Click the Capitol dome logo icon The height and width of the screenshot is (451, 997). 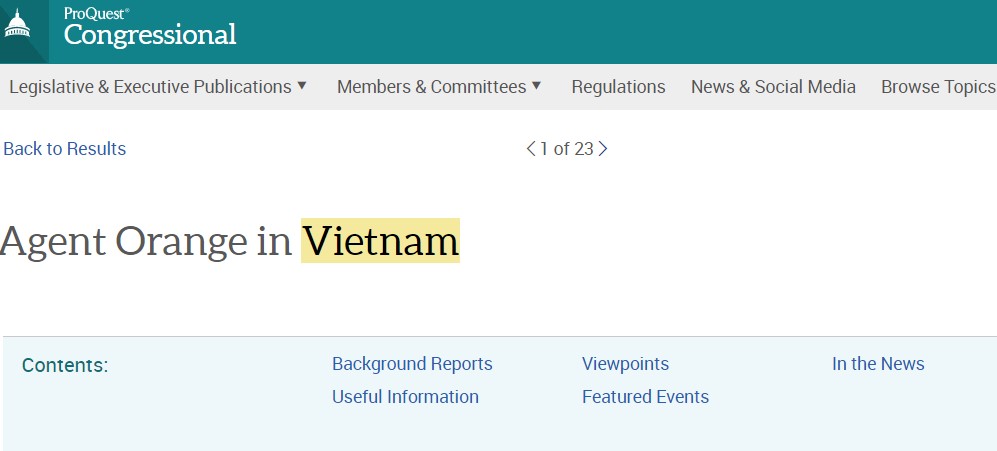(x=17, y=26)
